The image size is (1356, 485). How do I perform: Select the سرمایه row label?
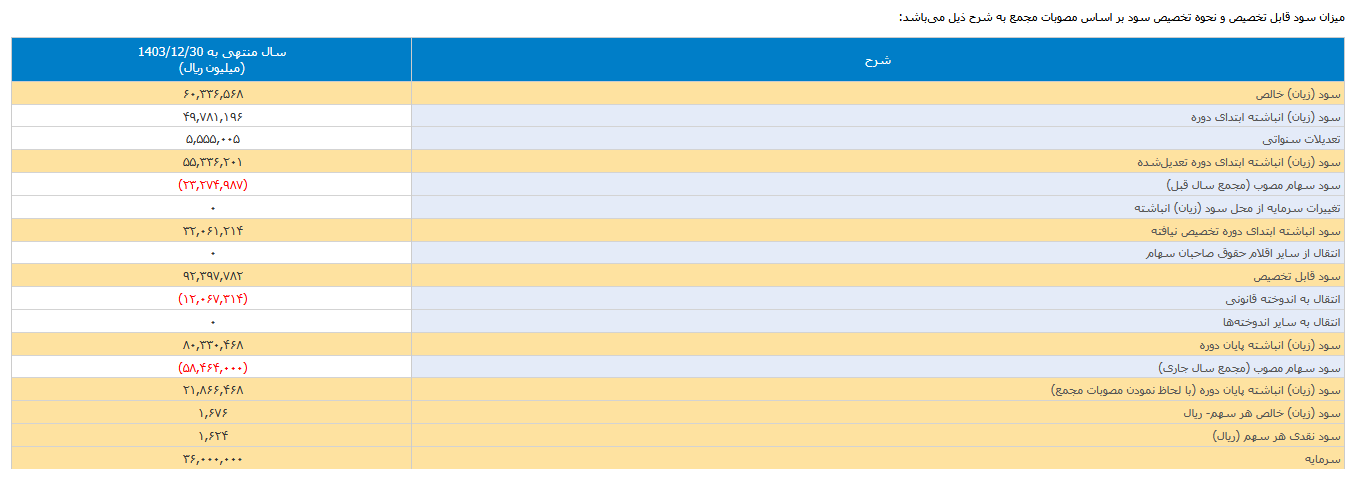point(1323,460)
